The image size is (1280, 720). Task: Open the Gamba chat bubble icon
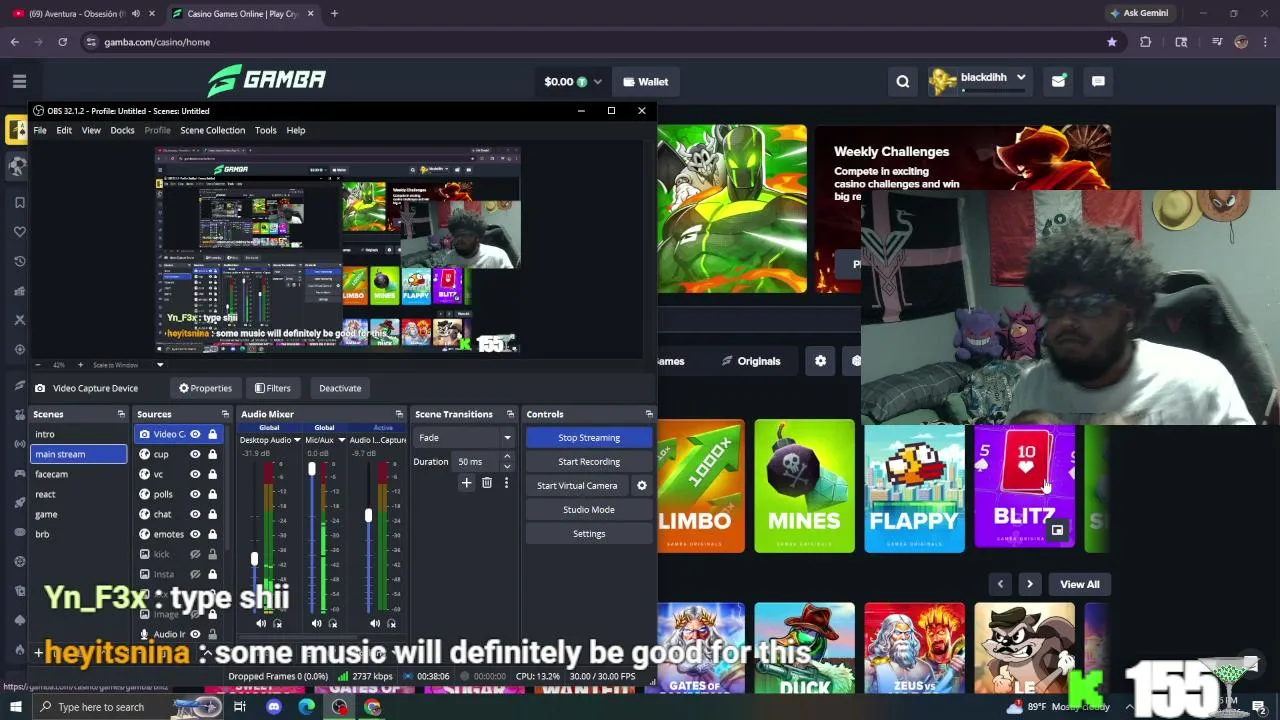(x=1098, y=82)
